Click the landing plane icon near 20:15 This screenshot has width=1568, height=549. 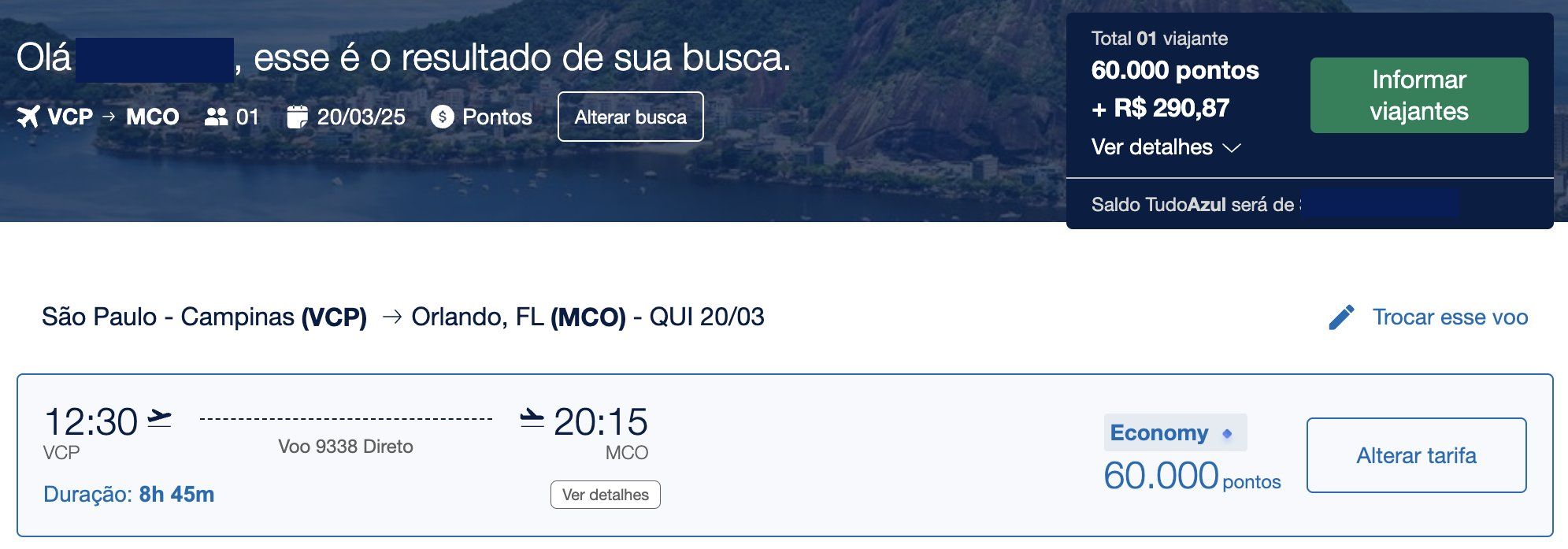pyautogui.click(x=532, y=418)
